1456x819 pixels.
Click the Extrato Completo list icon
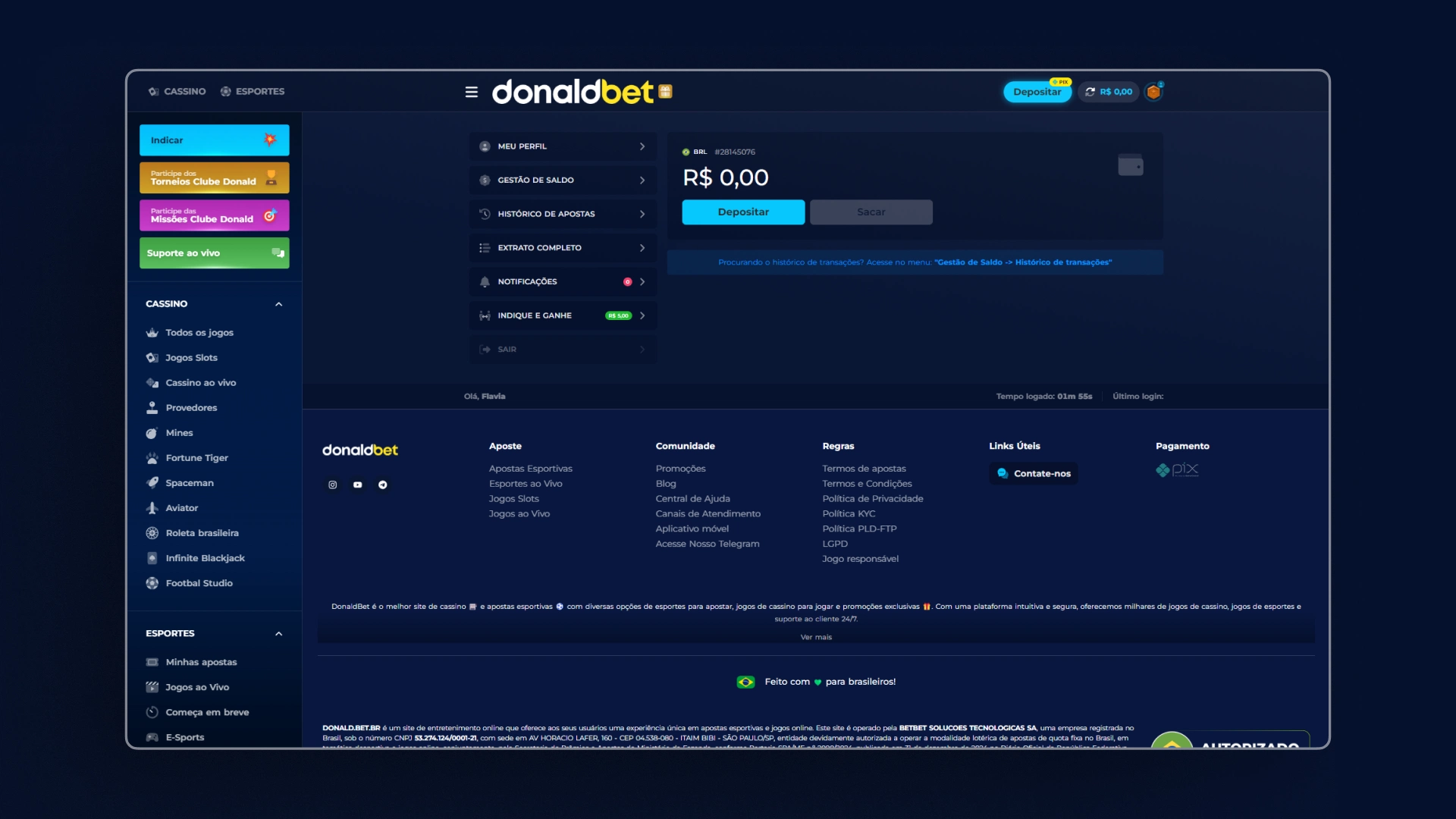[485, 248]
